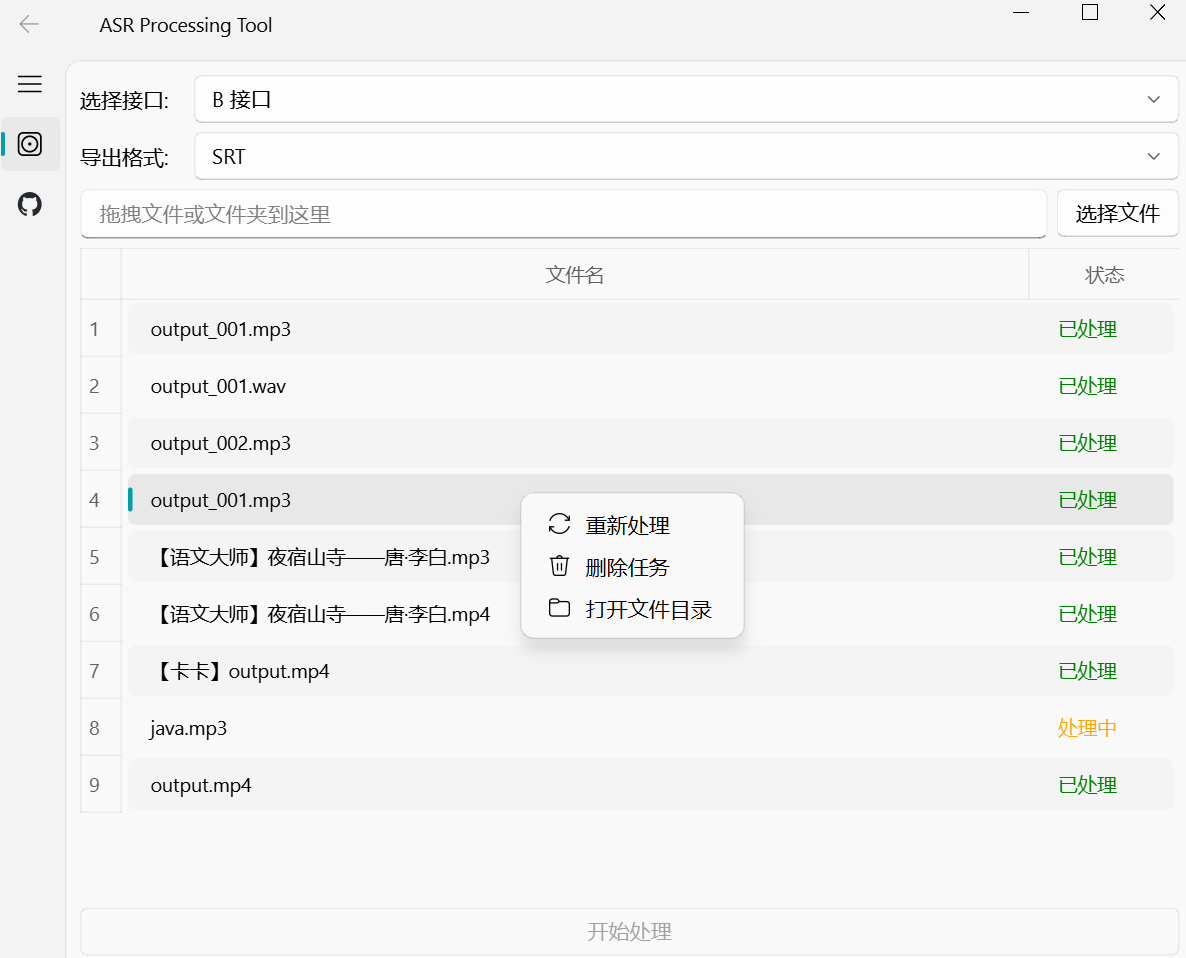1186x958 pixels.
Task: Click the 选择文件 button
Action: (1117, 213)
